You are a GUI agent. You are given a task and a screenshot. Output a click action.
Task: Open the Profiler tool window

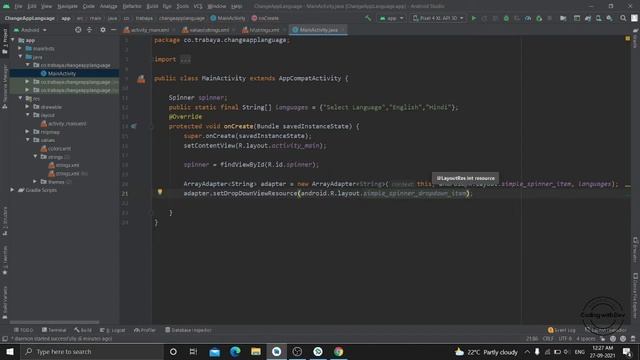tap(145, 330)
